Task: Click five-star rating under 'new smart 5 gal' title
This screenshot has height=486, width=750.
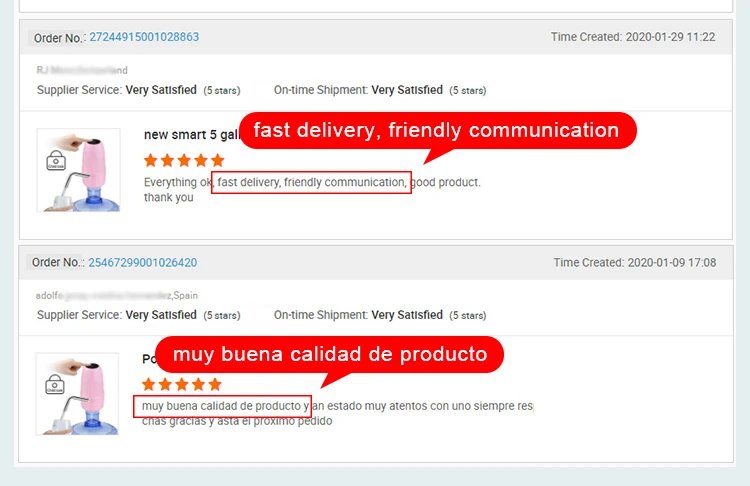Action: pyautogui.click(x=184, y=160)
